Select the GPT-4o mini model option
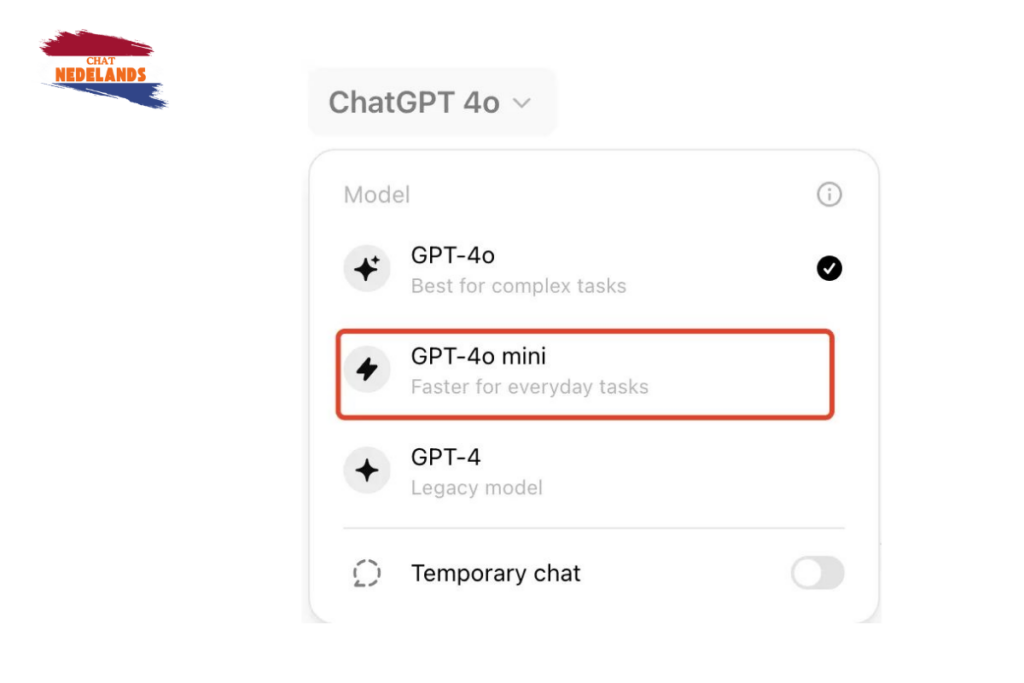 584,372
